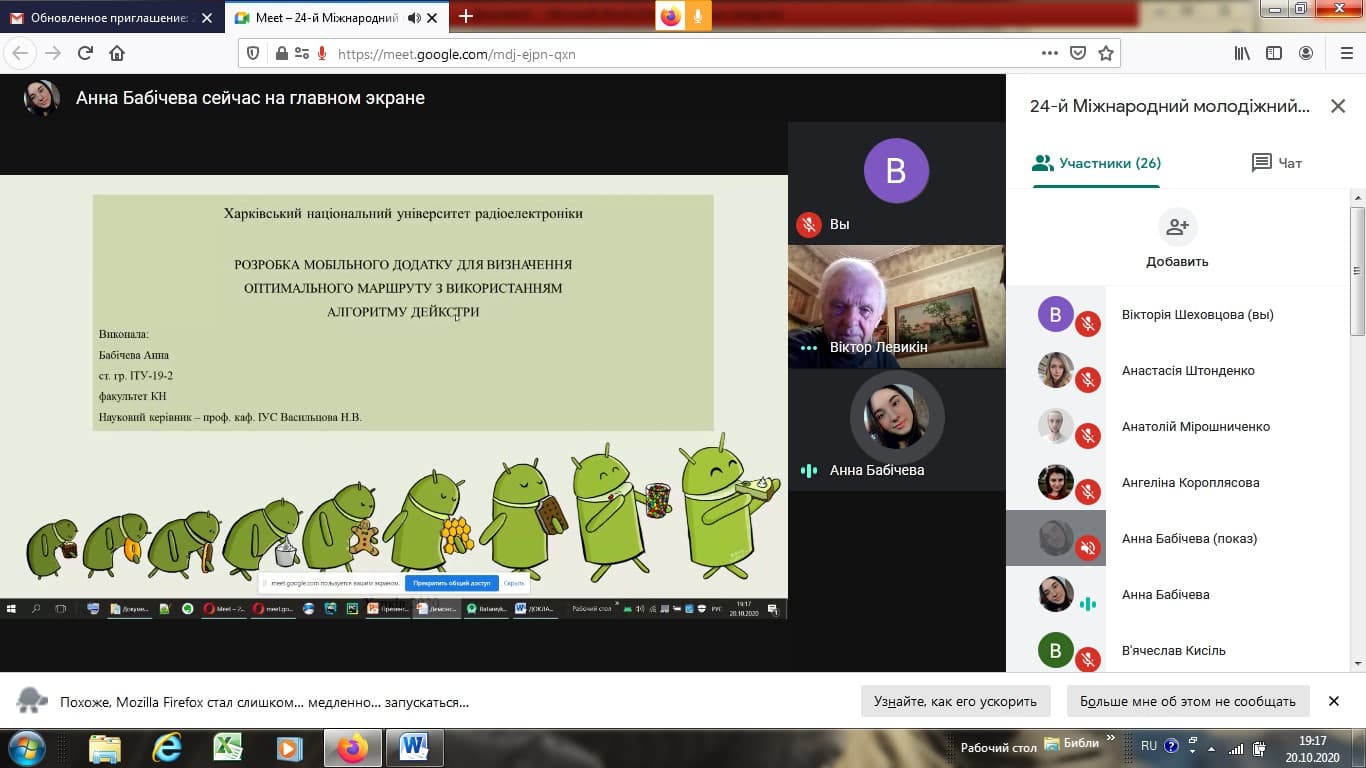Click Больше мне об этом не сообщать

pyautogui.click(x=1188, y=701)
